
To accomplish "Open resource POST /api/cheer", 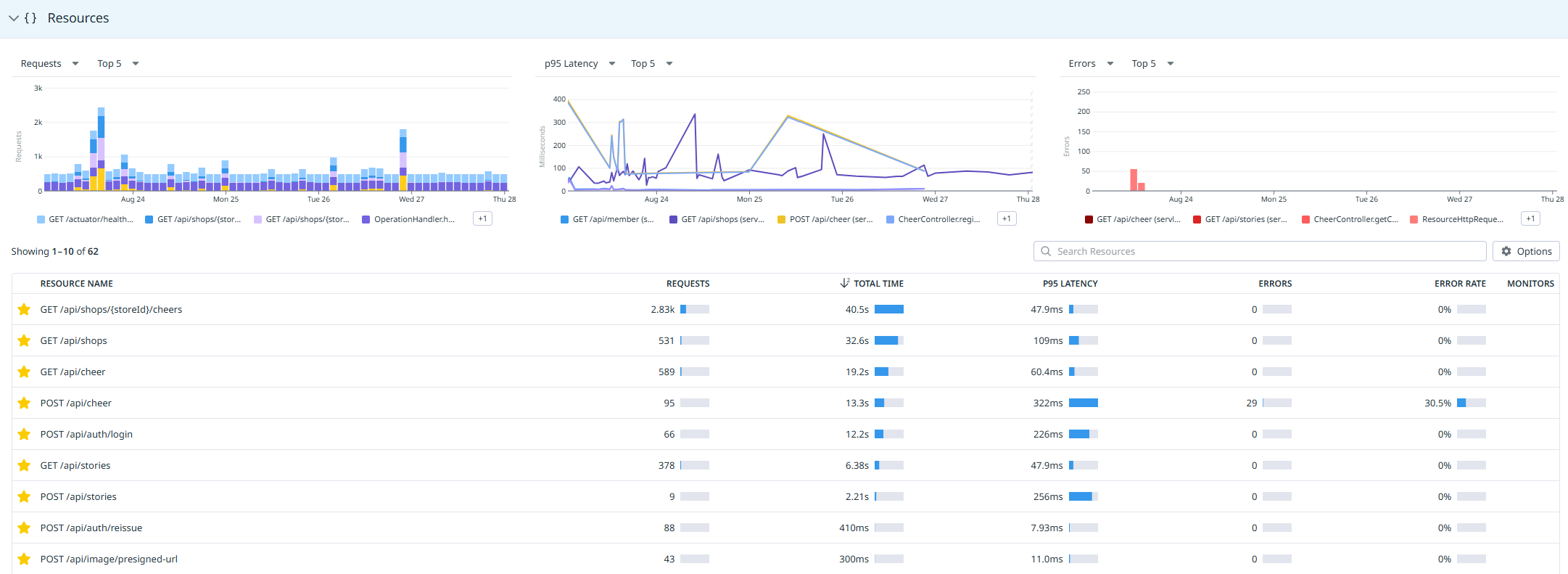I will tap(76, 403).
